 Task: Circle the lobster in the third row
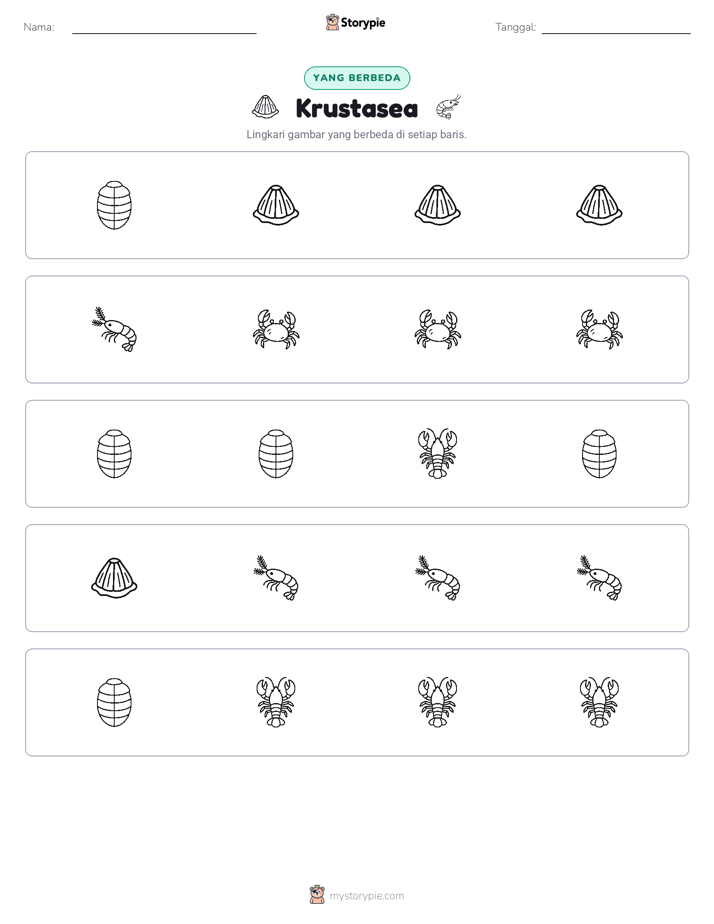tap(437, 454)
